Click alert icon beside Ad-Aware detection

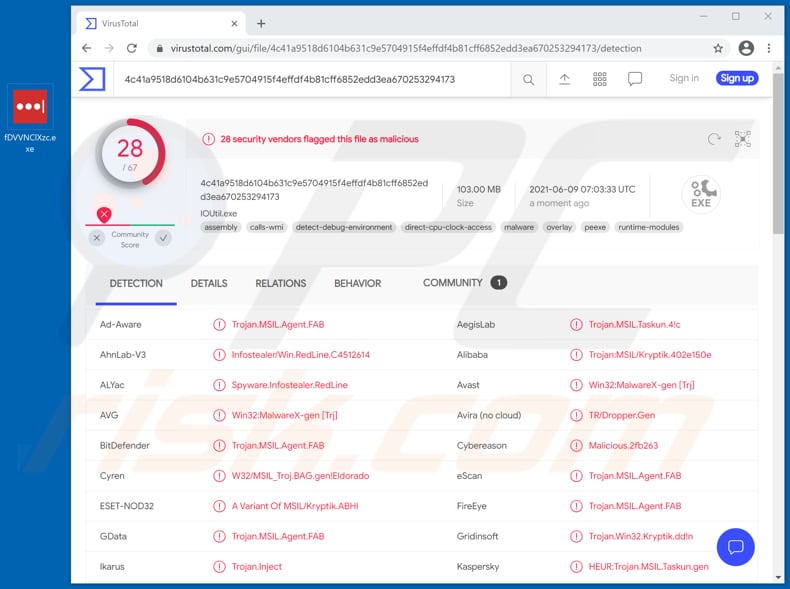(219, 324)
